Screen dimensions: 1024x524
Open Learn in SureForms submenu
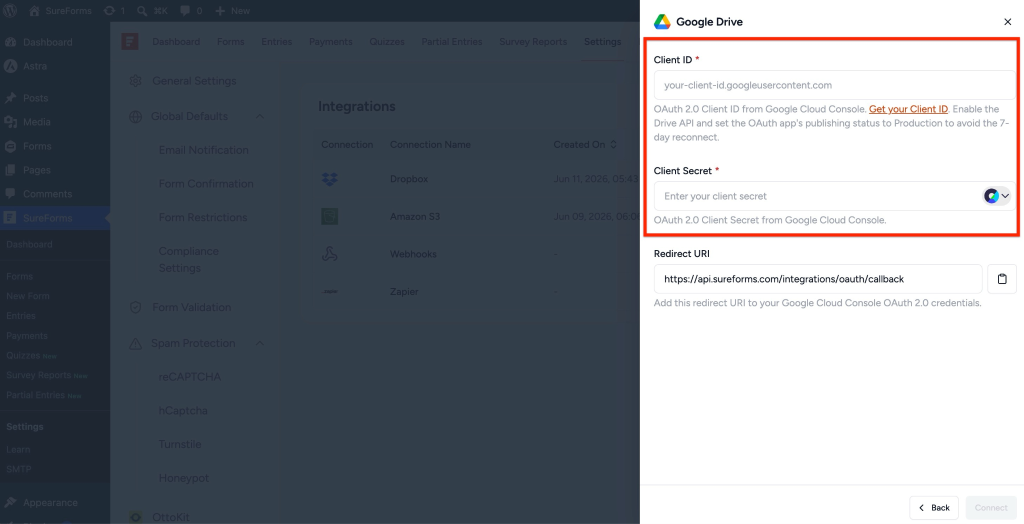[x=18, y=450]
